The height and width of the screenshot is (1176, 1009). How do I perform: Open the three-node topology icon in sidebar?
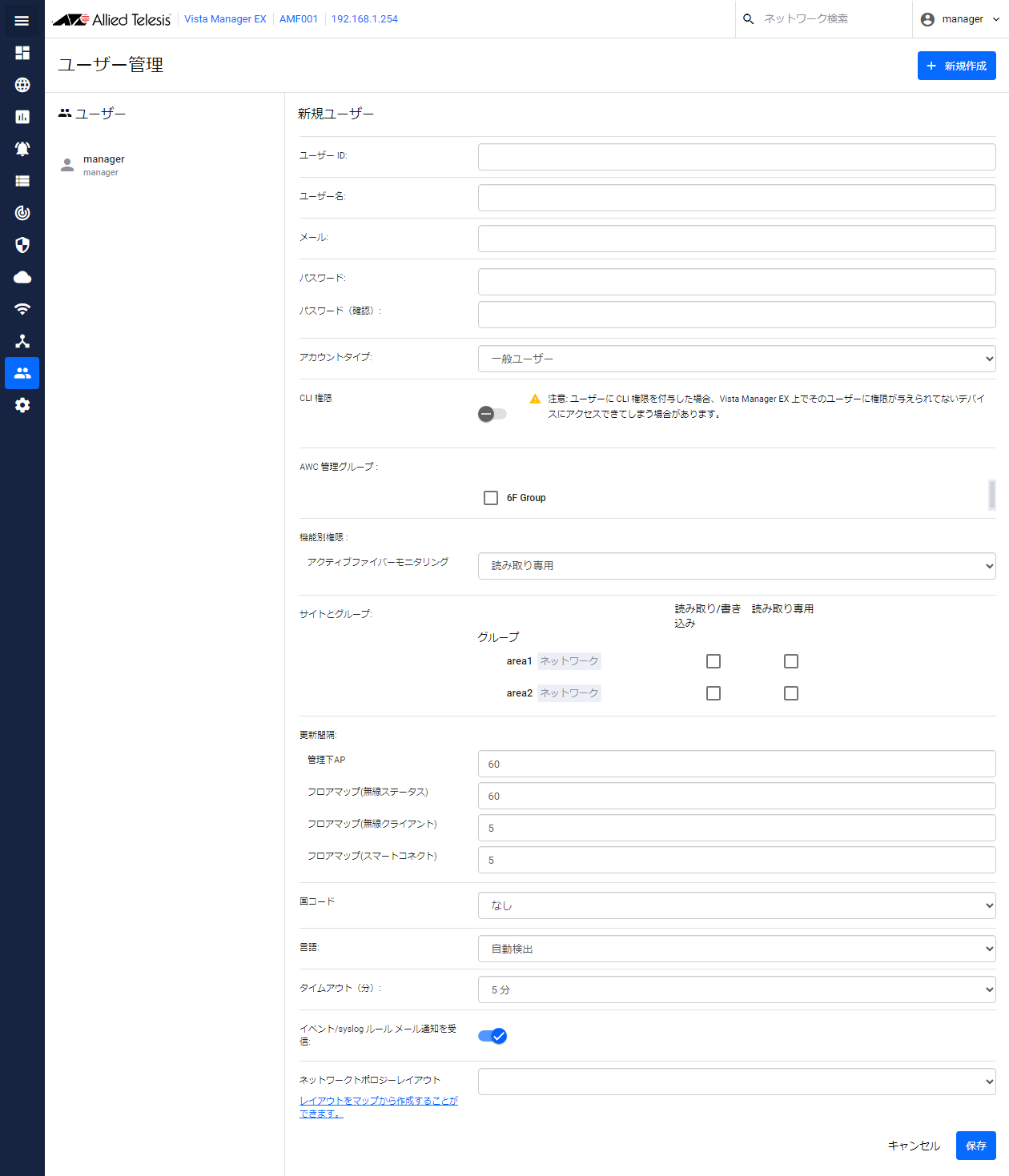pyautogui.click(x=22, y=341)
